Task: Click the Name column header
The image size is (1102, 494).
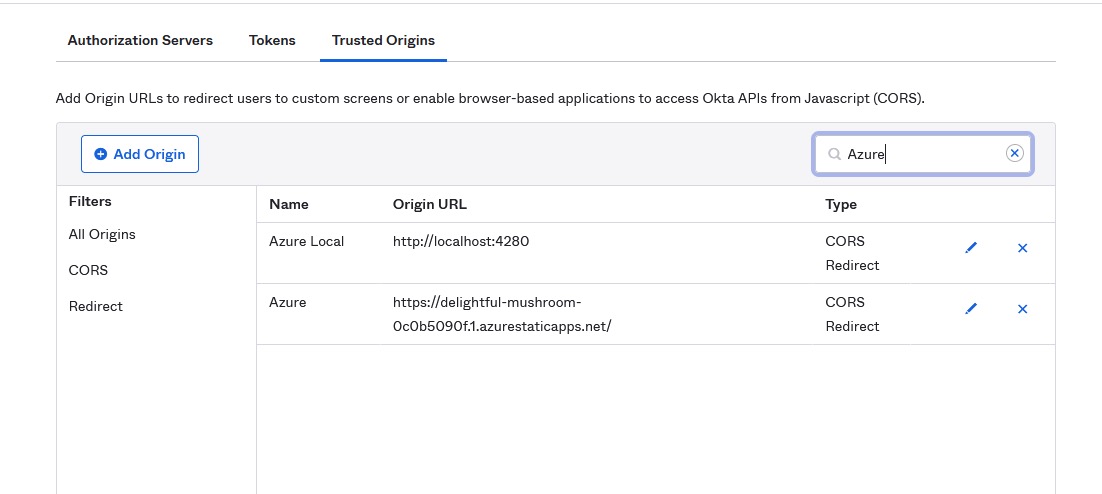Action: point(289,204)
